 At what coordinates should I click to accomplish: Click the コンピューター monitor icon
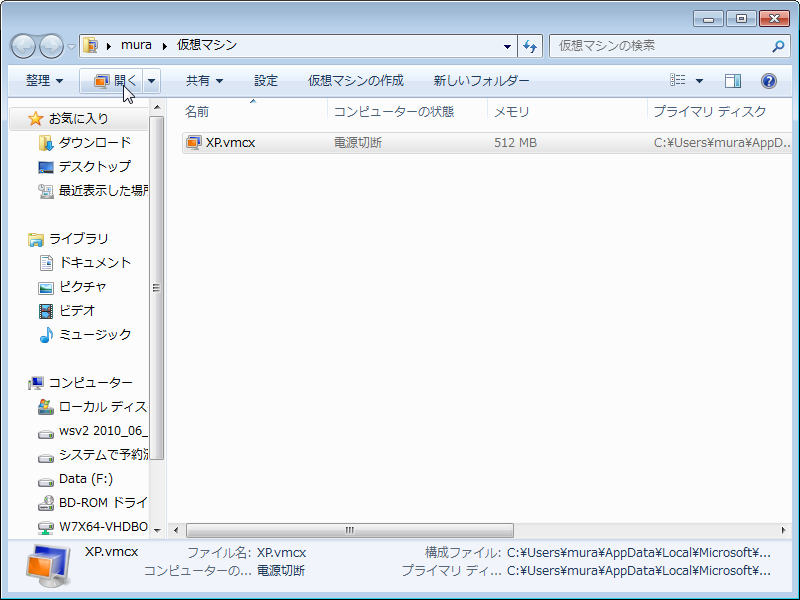pyautogui.click(x=36, y=383)
